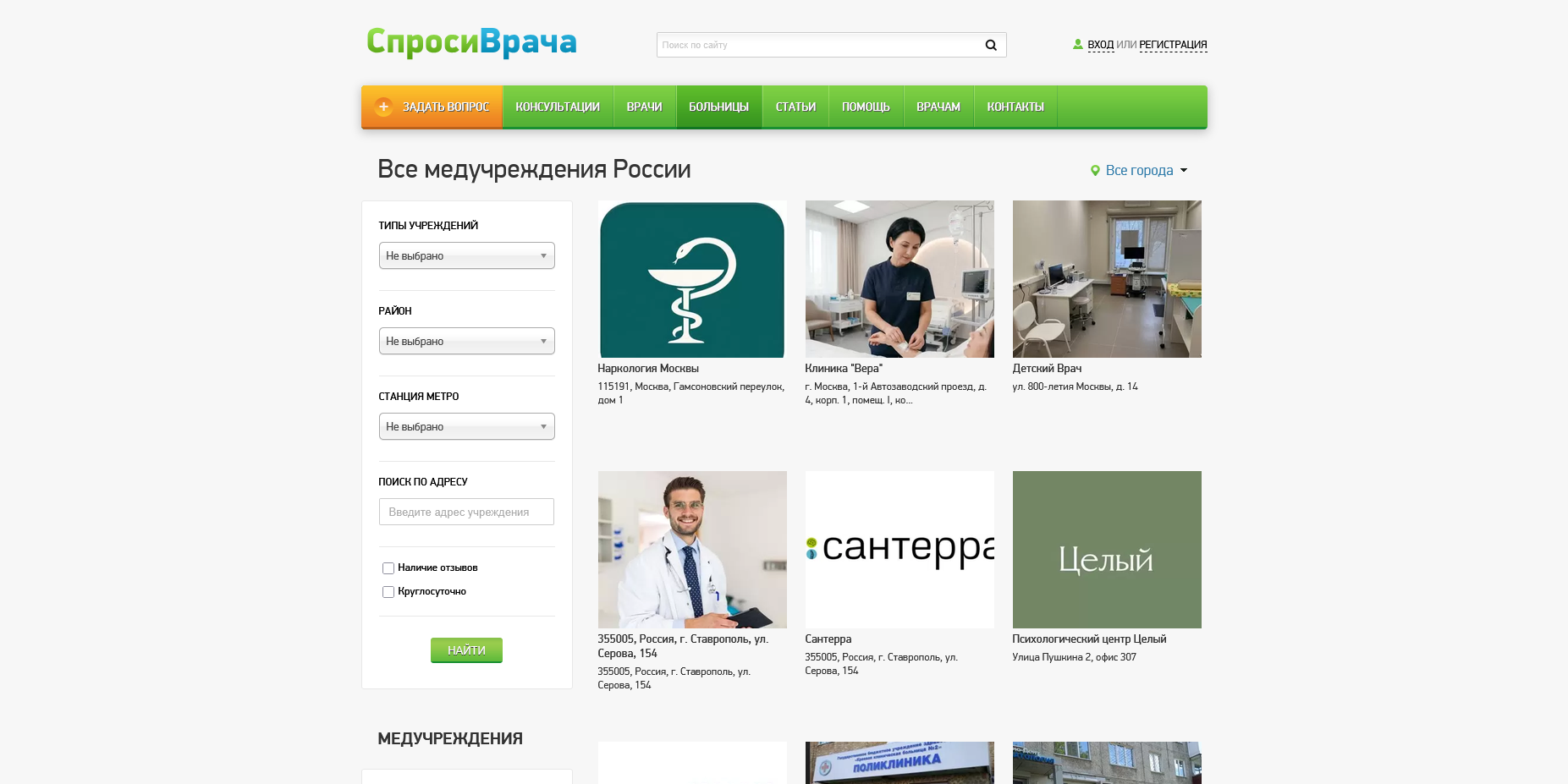Open the СпросиВрача logo home link
Screen dimensions: 1568x784
pyautogui.click(x=471, y=42)
